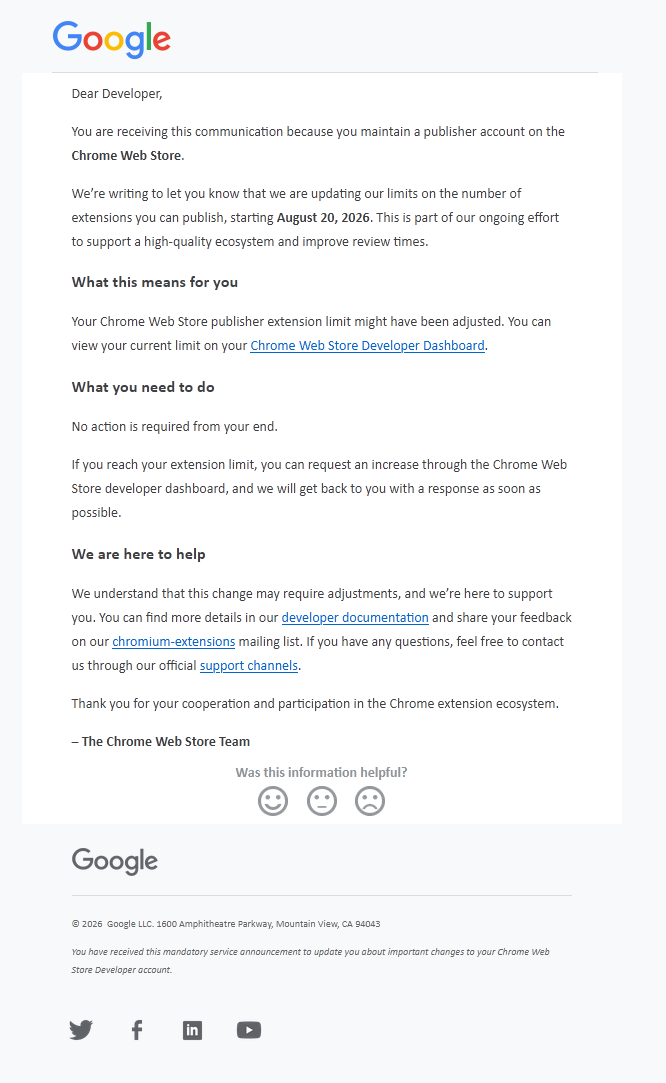Go to YouTube via footer icon
The height and width of the screenshot is (1083, 666).
[x=249, y=1030]
